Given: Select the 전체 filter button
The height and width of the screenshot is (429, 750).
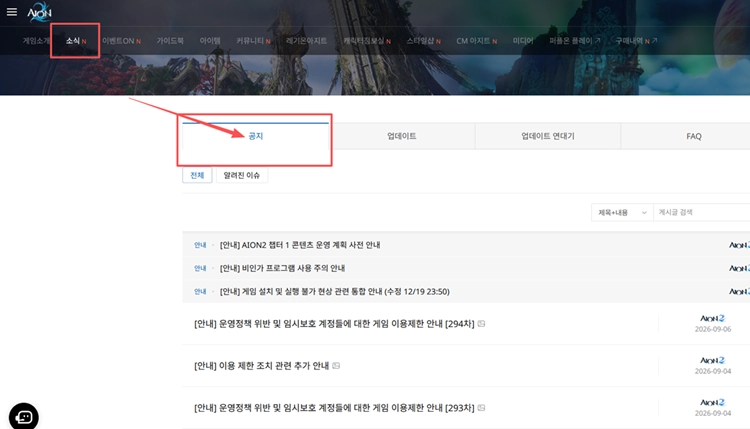Looking at the screenshot, I should coord(197,175).
